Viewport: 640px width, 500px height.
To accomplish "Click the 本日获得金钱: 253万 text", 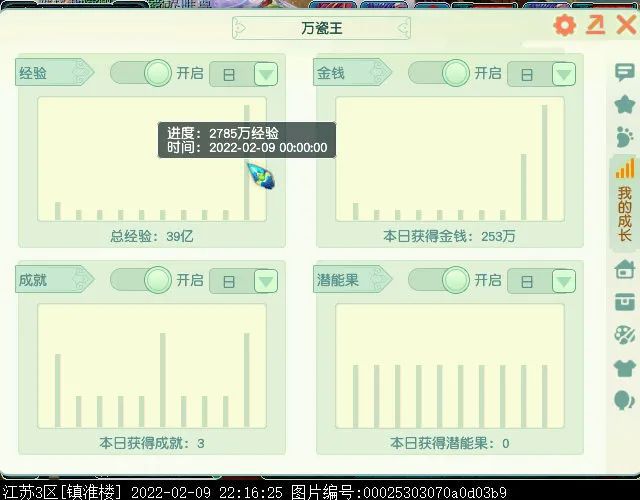I will click(449, 236).
